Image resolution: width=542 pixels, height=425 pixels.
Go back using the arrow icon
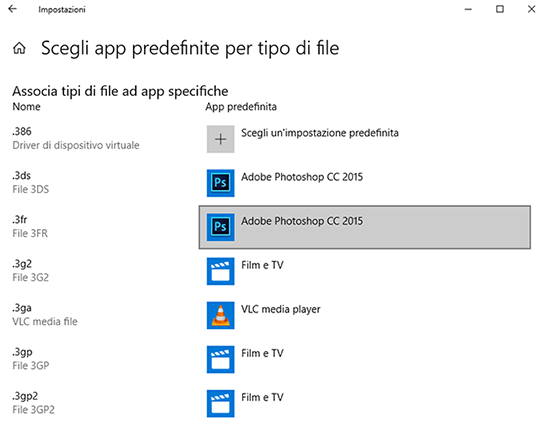pos(12,9)
